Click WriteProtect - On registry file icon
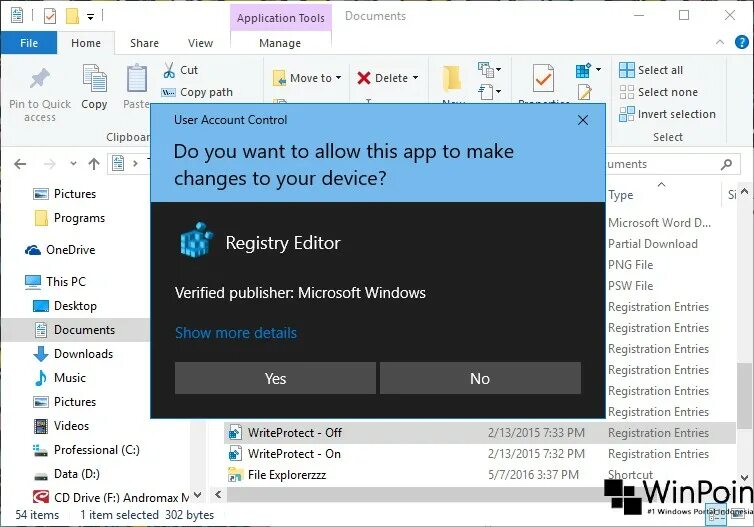 click(235, 454)
